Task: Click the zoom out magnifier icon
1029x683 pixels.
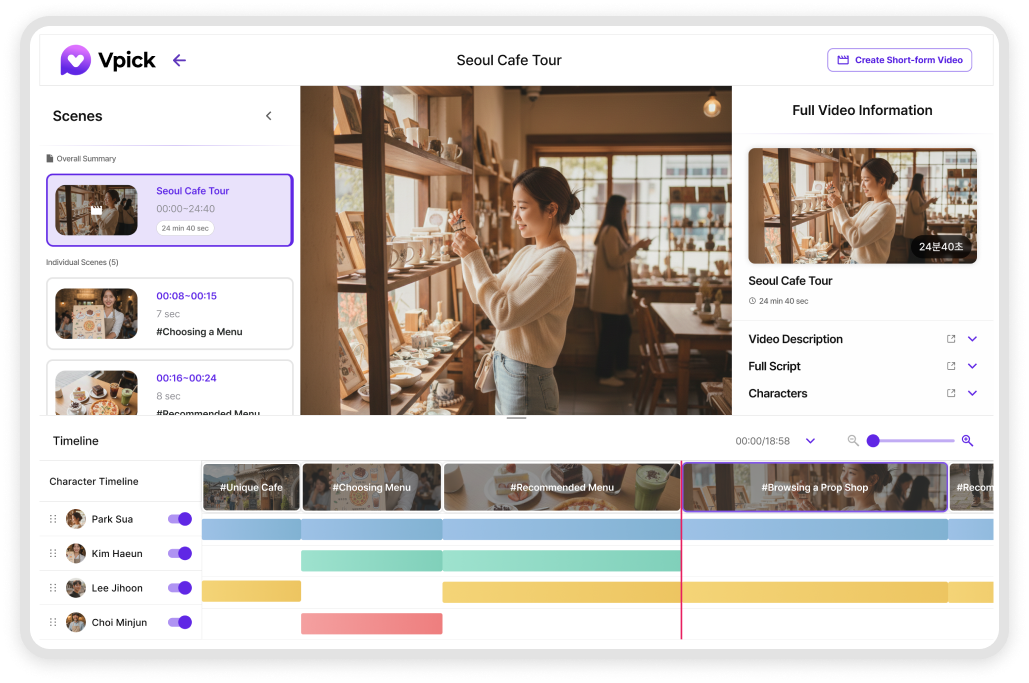Action: tap(853, 441)
